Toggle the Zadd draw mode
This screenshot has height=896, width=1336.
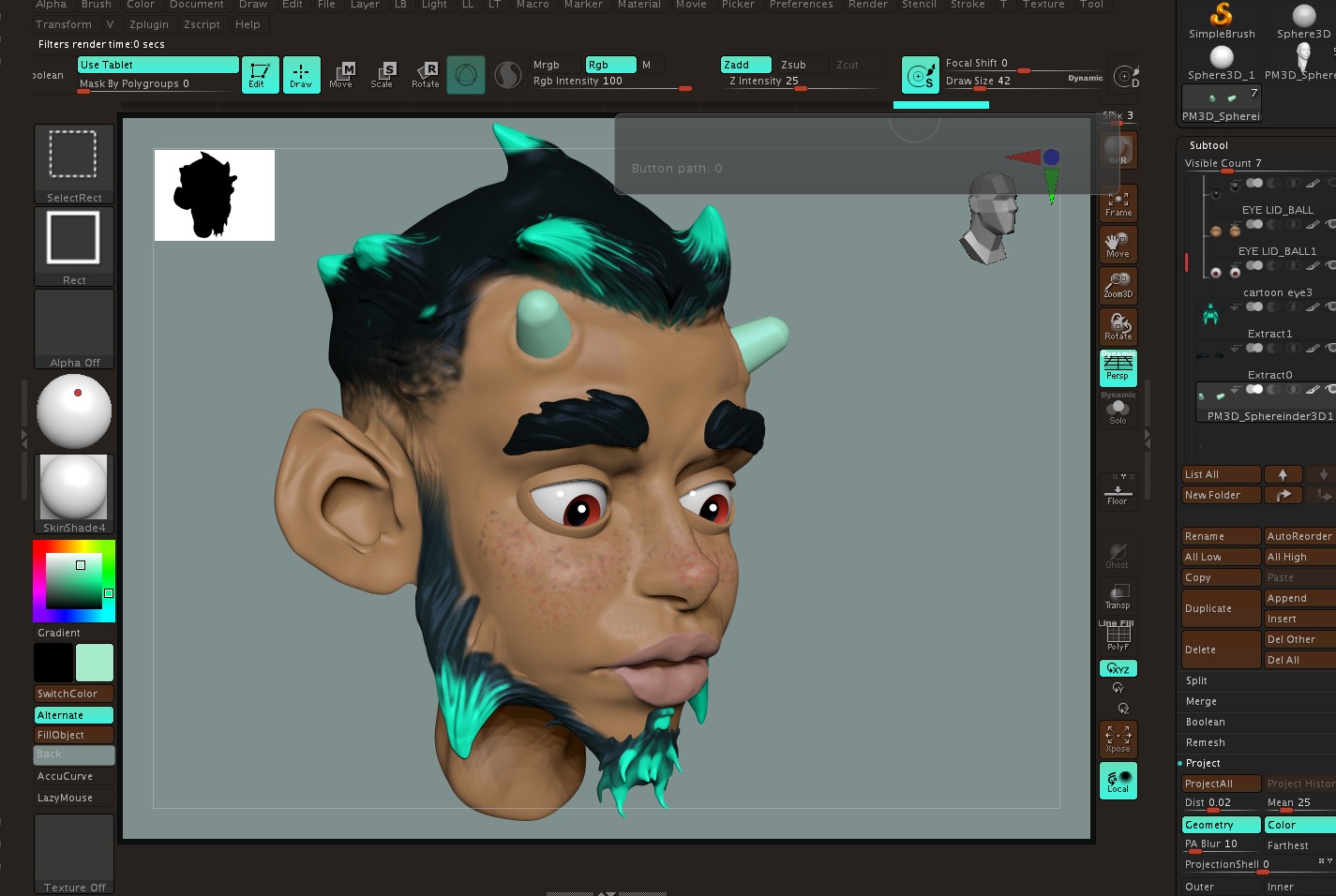pyautogui.click(x=745, y=65)
